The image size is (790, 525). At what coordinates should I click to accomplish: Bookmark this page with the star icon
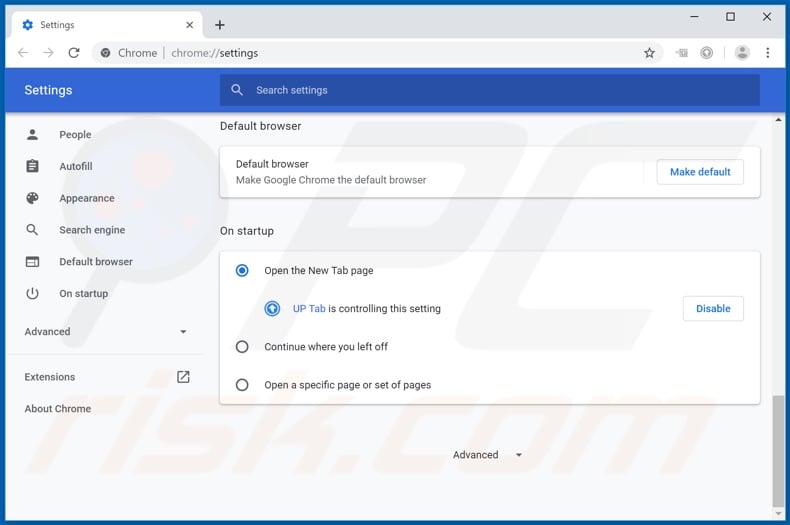pos(649,53)
